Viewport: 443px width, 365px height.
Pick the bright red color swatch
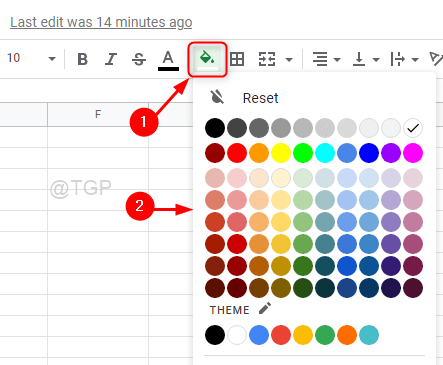click(237, 153)
